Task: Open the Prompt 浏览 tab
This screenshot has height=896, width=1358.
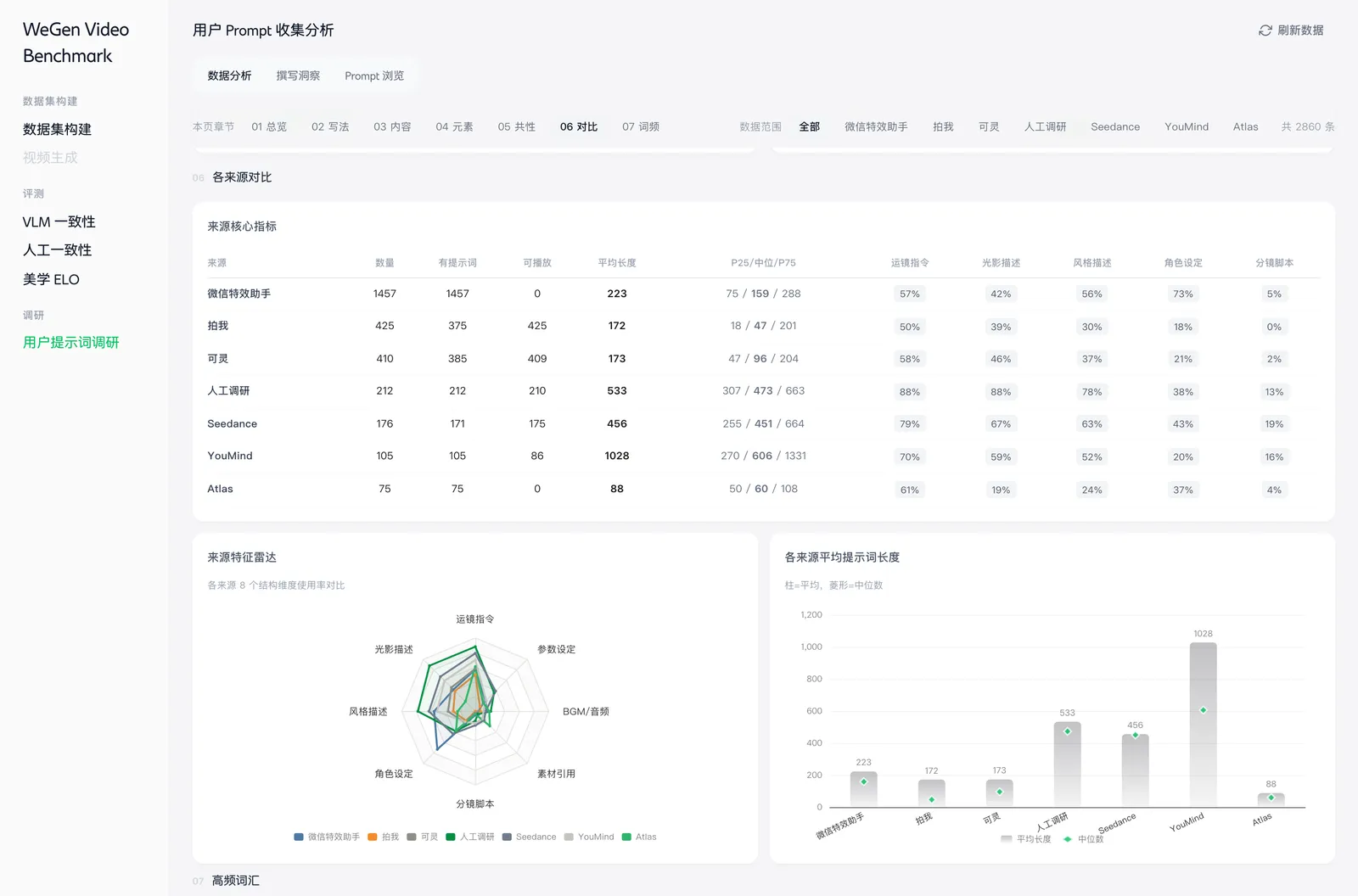Action: [x=374, y=76]
